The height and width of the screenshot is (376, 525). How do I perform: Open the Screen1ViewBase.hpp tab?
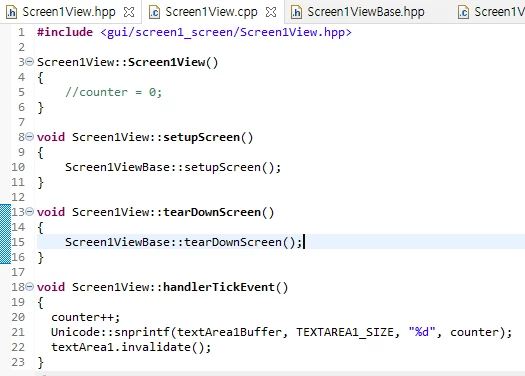pyautogui.click(x=366, y=12)
